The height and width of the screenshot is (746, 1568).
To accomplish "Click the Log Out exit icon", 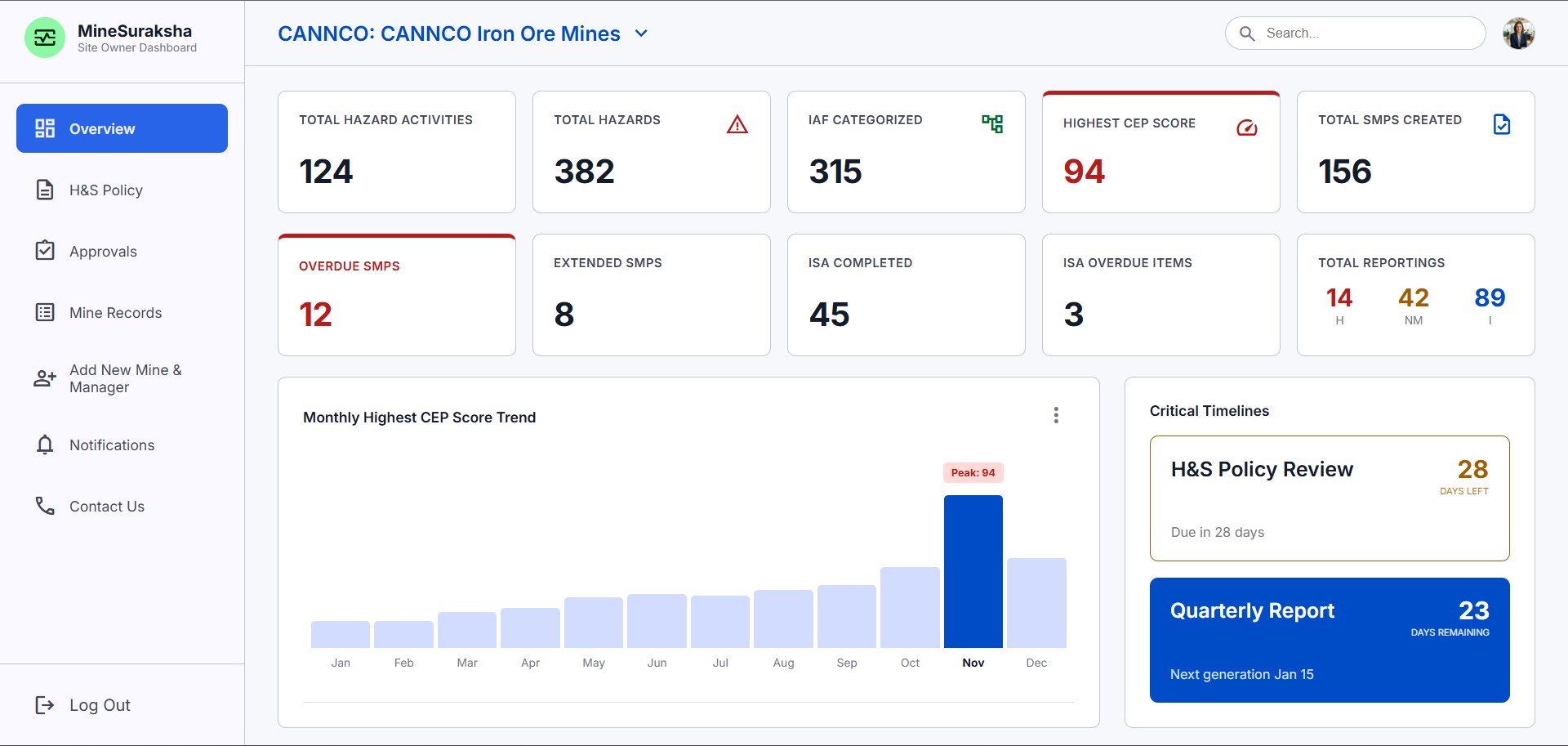I will click(x=45, y=704).
